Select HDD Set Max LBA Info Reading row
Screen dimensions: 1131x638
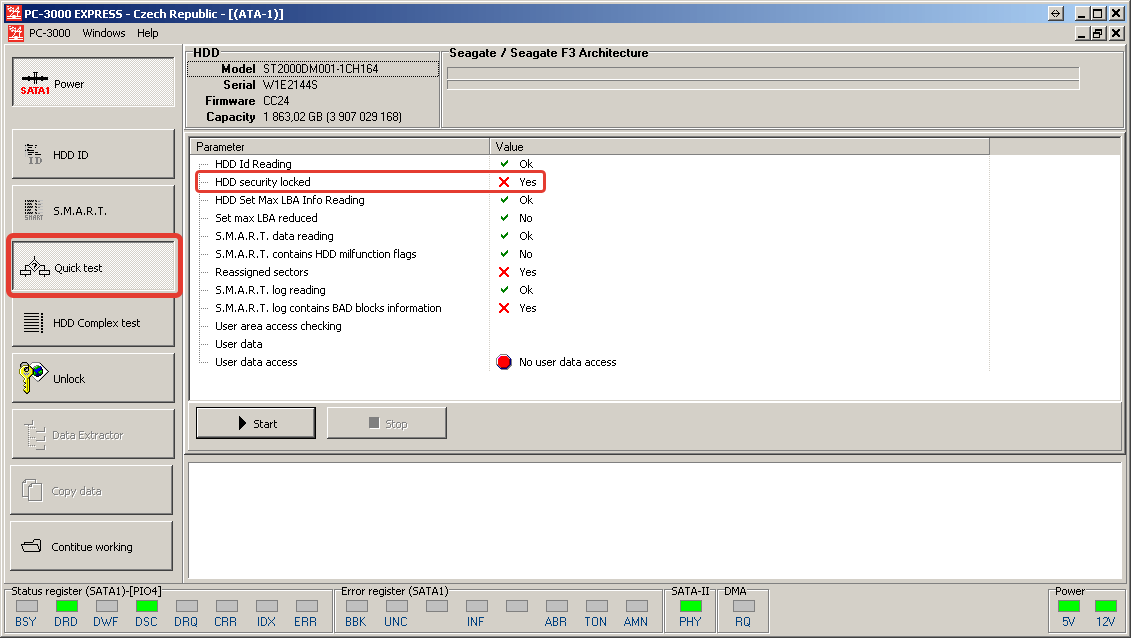click(x=589, y=200)
